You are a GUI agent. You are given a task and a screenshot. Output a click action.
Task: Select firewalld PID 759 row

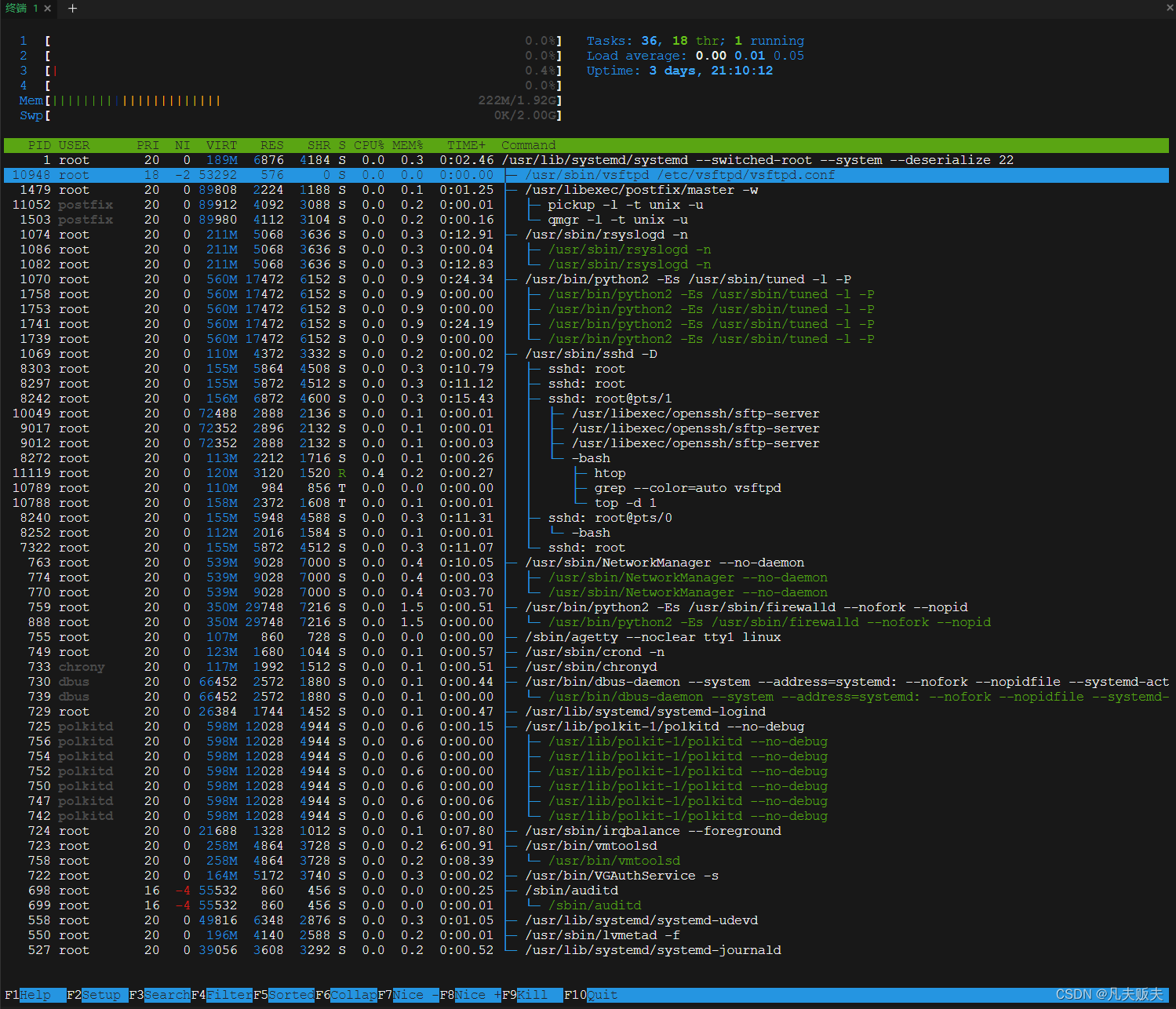(x=586, y=607)
